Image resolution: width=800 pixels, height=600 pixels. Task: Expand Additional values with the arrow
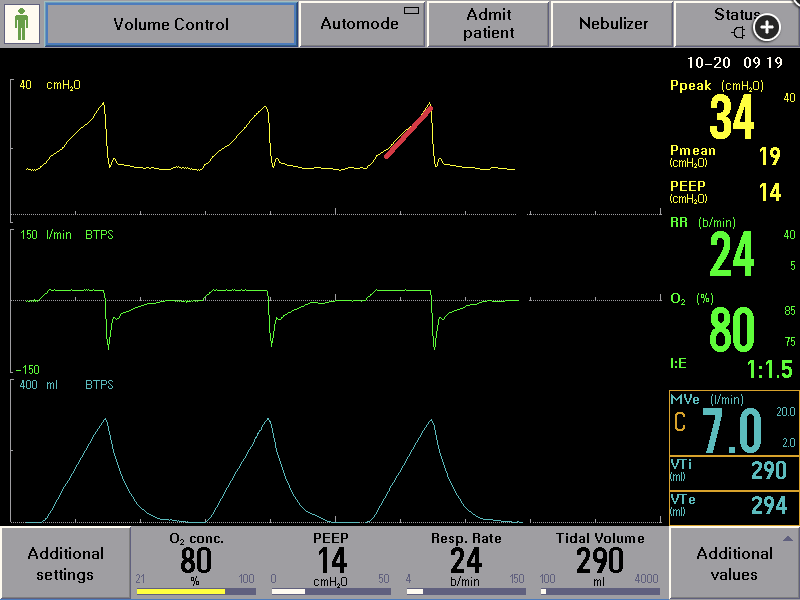click(x=786, y=538)
